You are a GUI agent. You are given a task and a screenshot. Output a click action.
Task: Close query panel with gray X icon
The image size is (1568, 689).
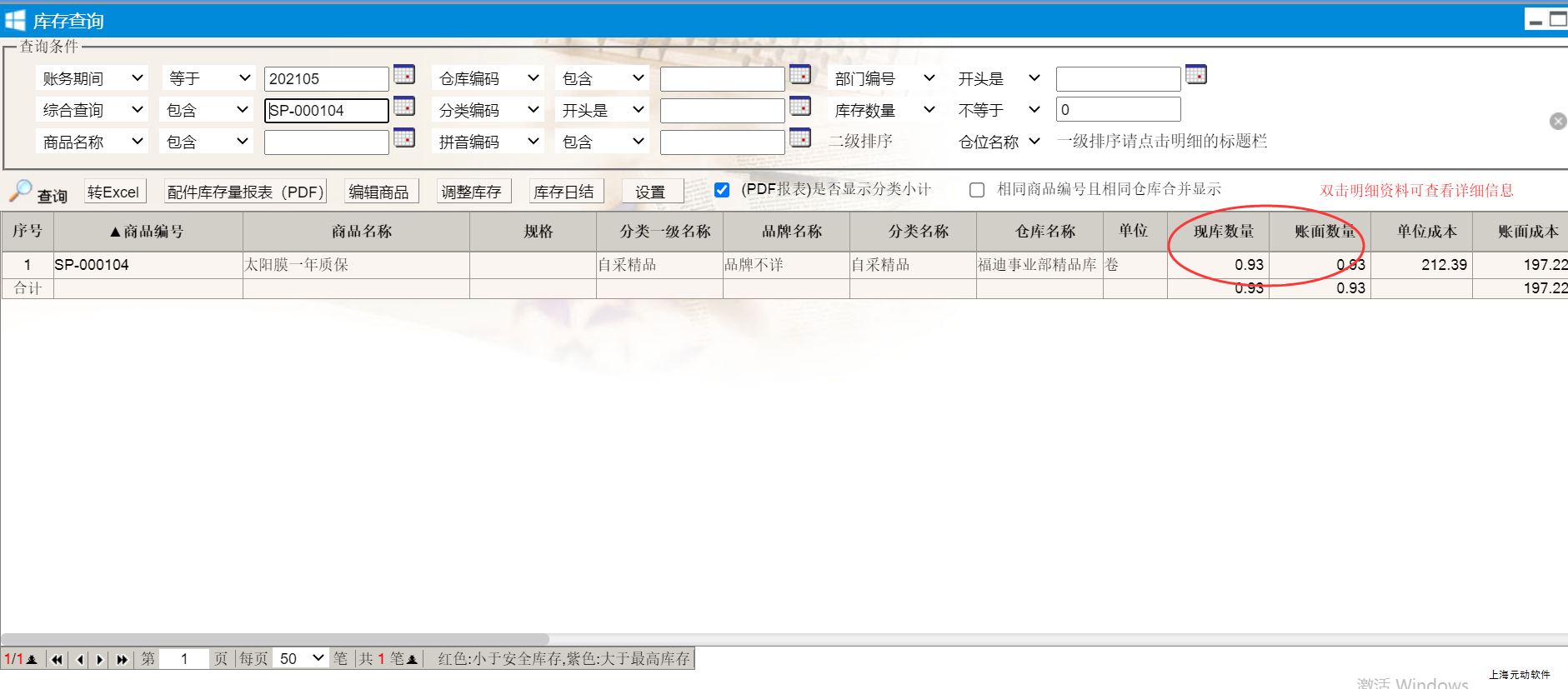(x=1557, y=122)
